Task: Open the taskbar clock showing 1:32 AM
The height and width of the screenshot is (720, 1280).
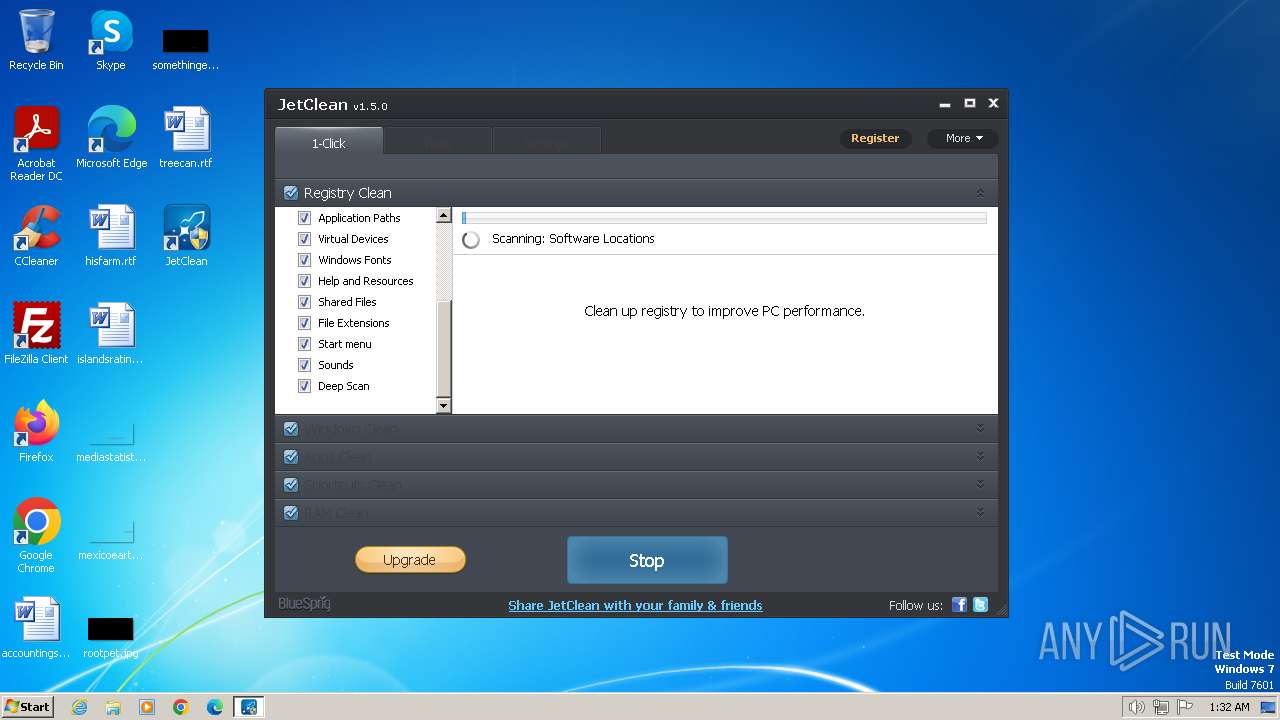Action: (x=1229, y=707)
